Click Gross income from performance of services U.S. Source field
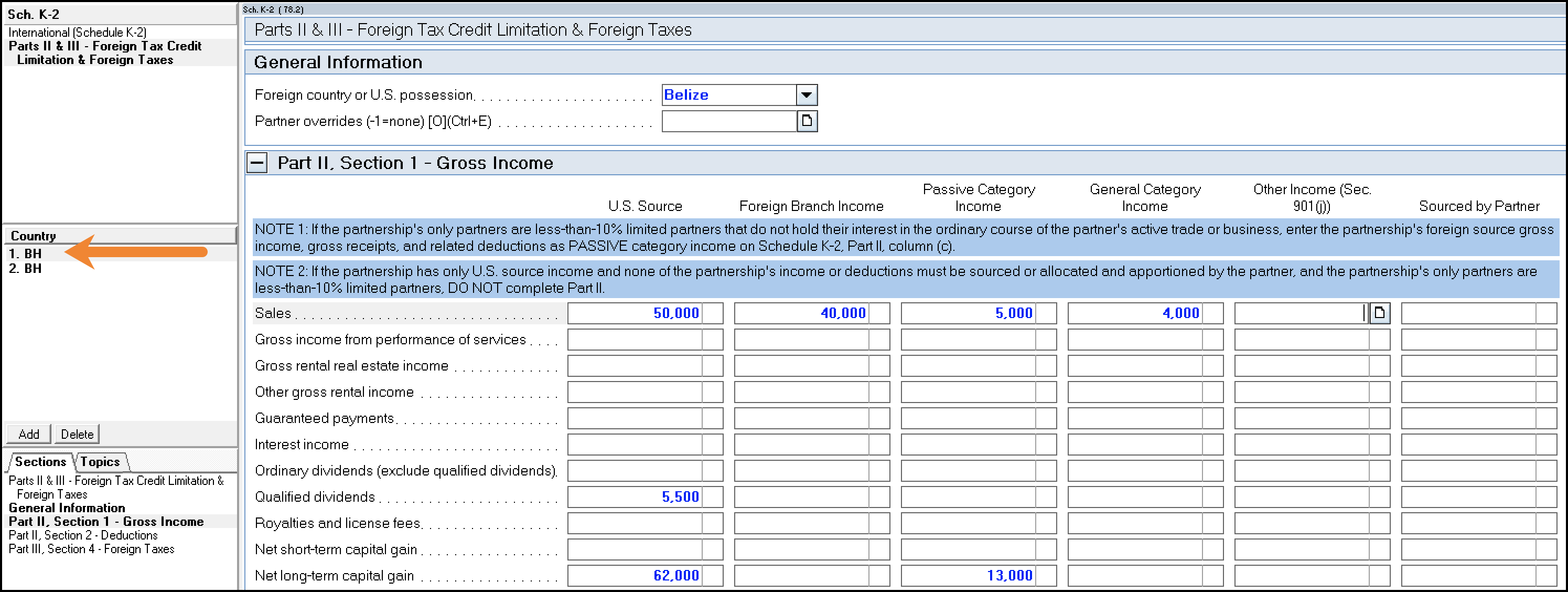Viewport: 1568px width, 592px height. (x=635, y=340)
